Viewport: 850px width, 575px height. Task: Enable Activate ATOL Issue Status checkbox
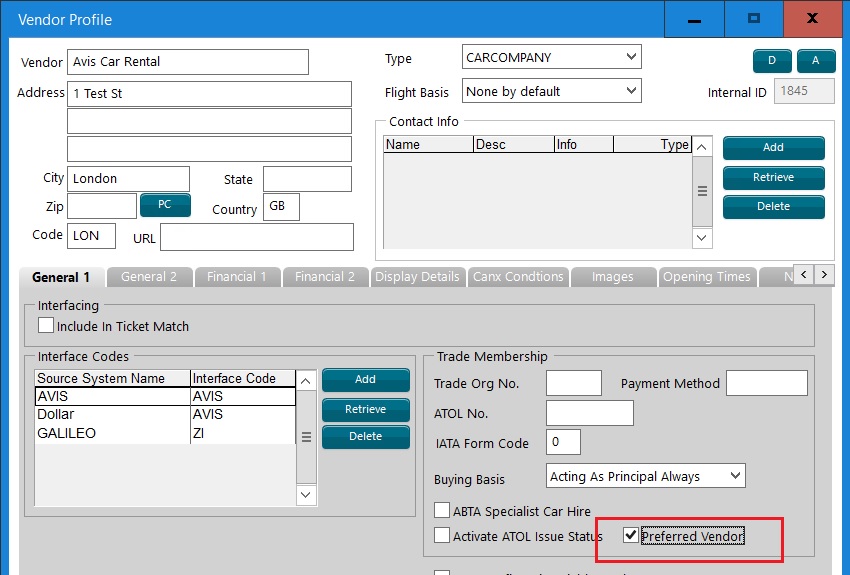point(442,535)
